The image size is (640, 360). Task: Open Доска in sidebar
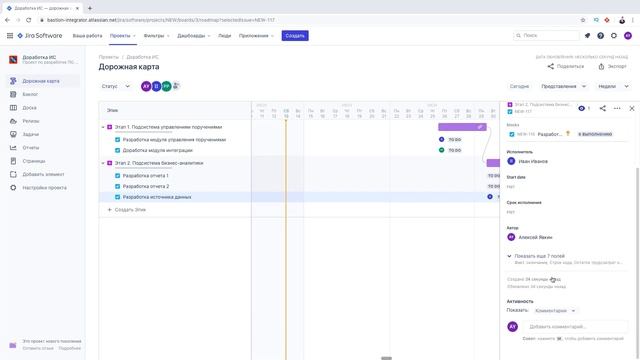[44, 108]
